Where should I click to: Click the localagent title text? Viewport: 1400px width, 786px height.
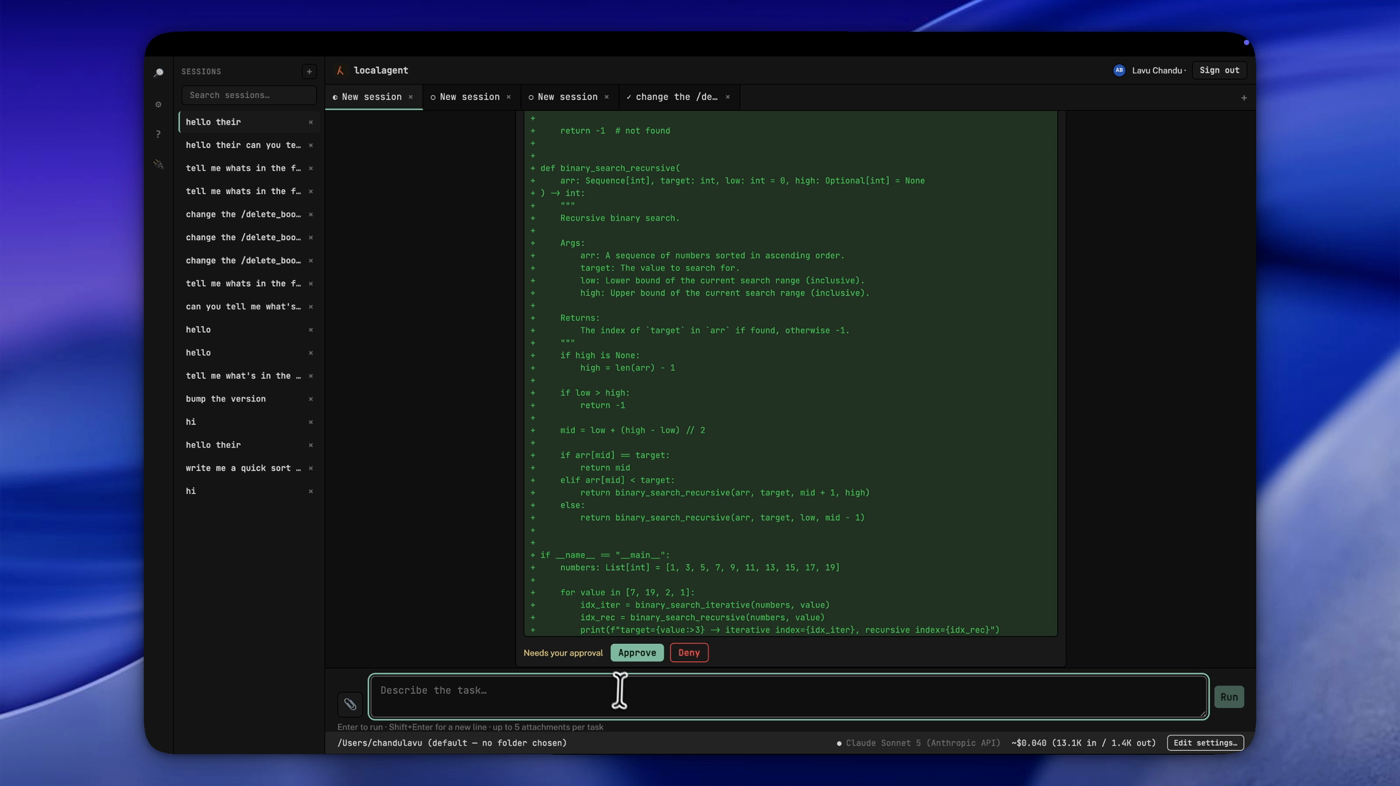pos(381,71)
